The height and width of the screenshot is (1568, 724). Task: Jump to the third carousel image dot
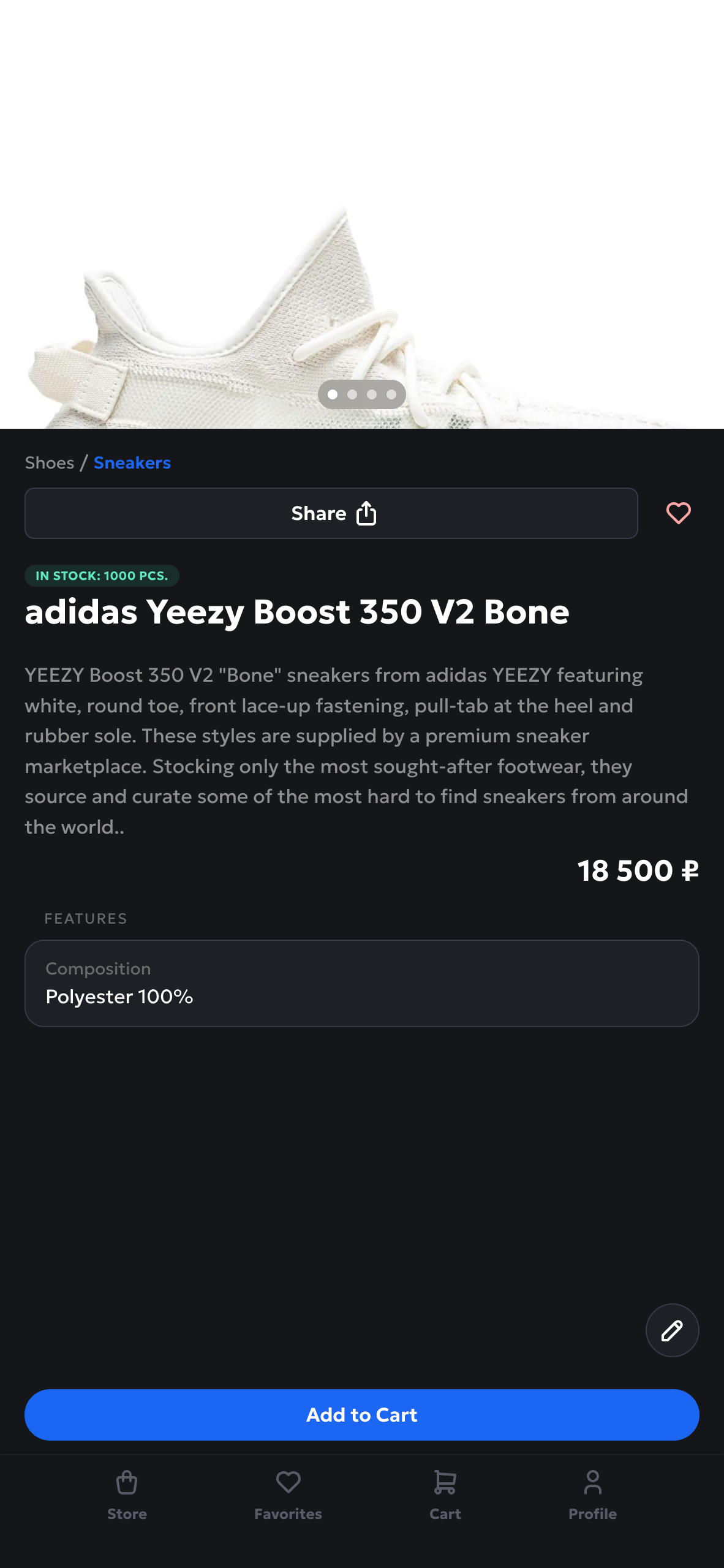[372, 394]
